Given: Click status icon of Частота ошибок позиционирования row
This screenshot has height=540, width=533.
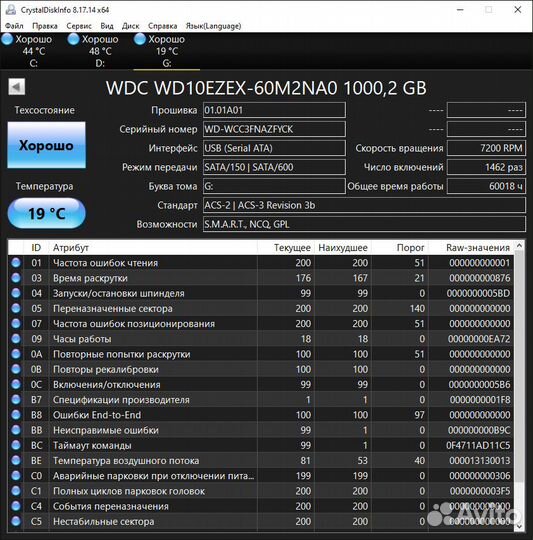Looking at the screenshot, I should pos(16,323).
